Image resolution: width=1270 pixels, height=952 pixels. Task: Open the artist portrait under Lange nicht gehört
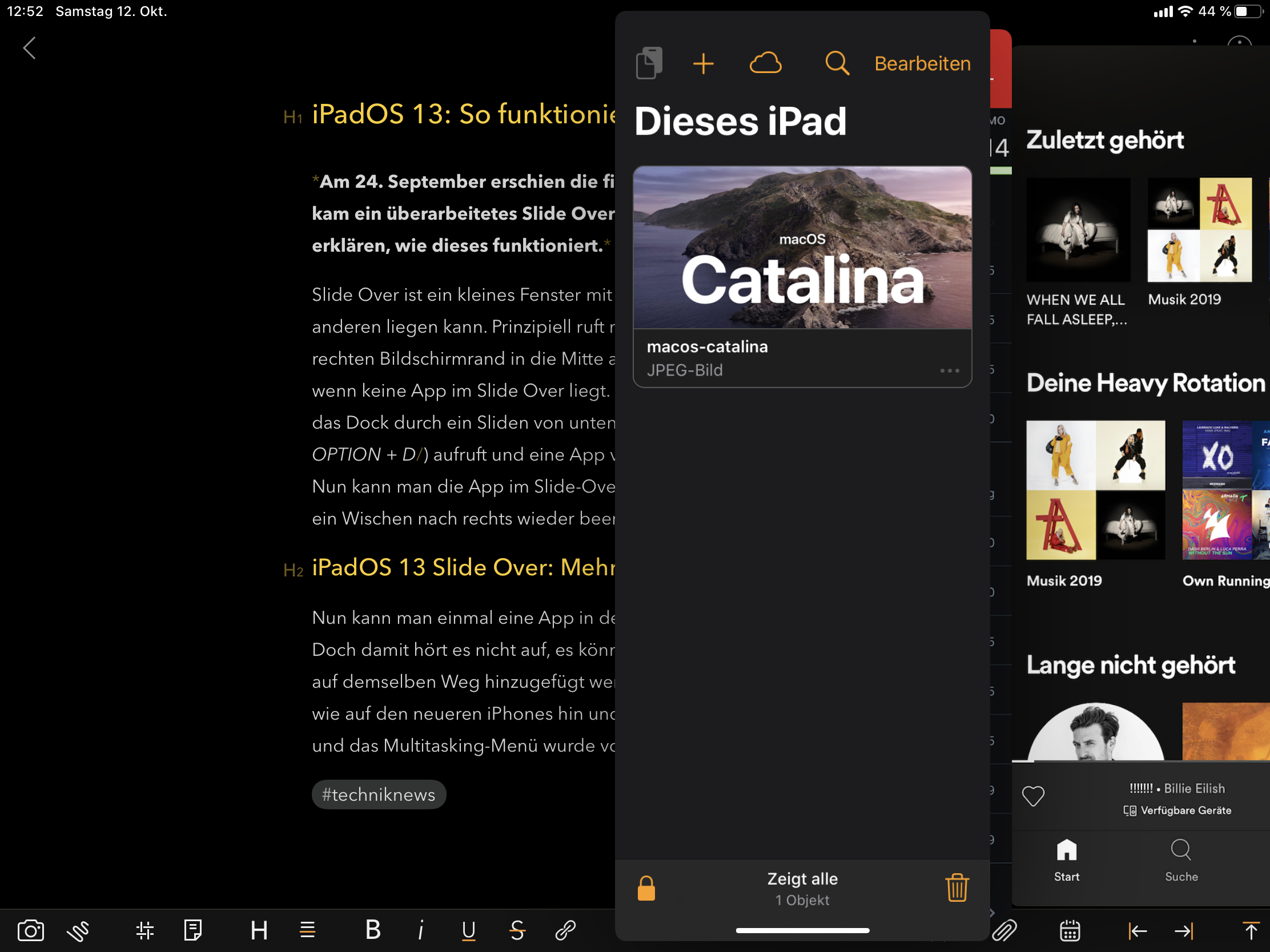[x=1095, y=732]
